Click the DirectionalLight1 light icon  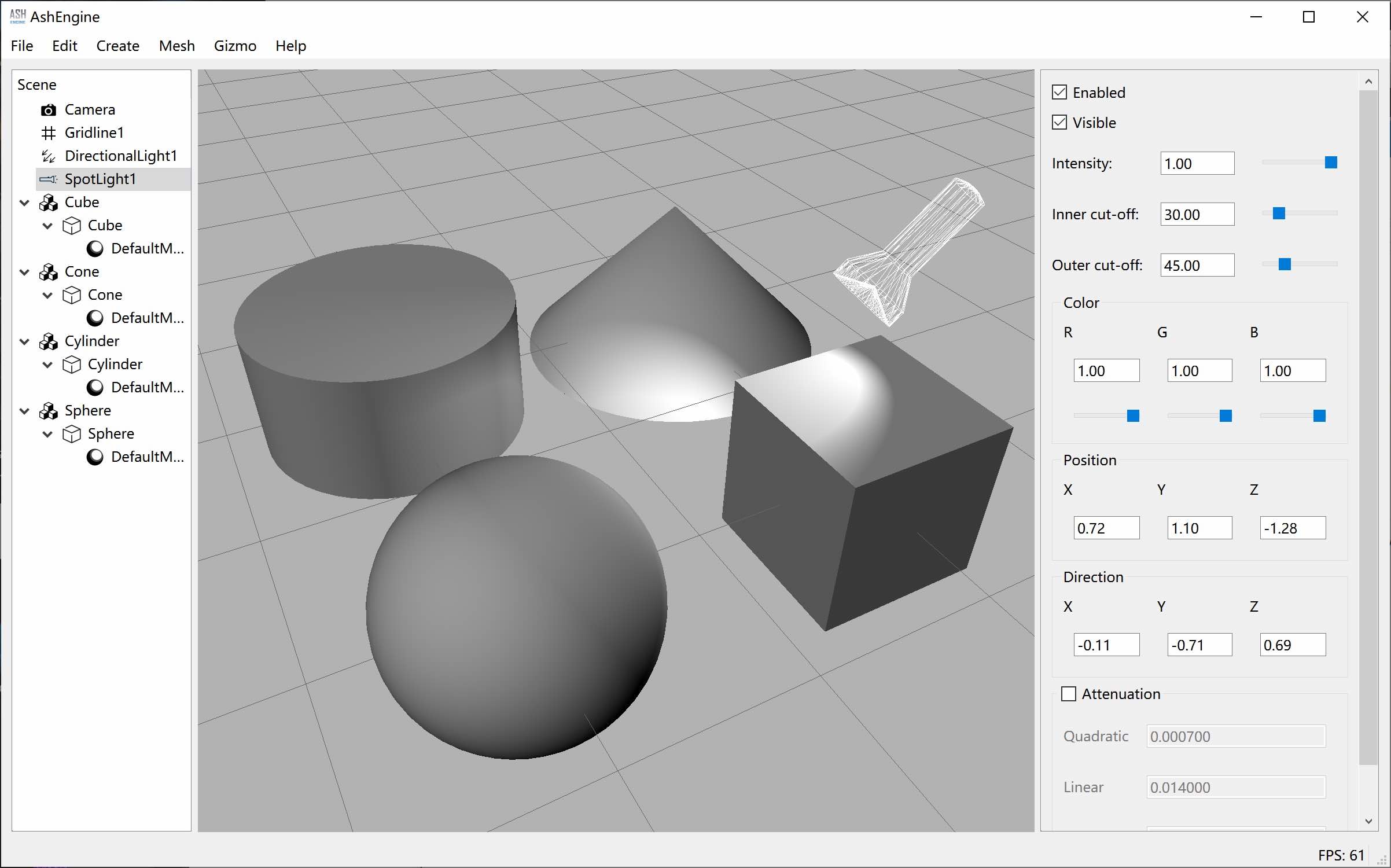point(49,156)
